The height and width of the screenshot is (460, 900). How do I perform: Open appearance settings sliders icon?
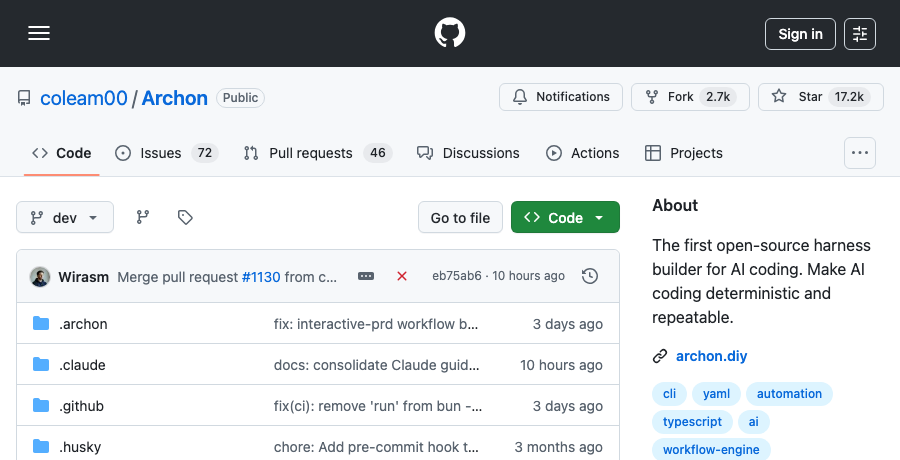pyautogui.click(x=860, y=34)
